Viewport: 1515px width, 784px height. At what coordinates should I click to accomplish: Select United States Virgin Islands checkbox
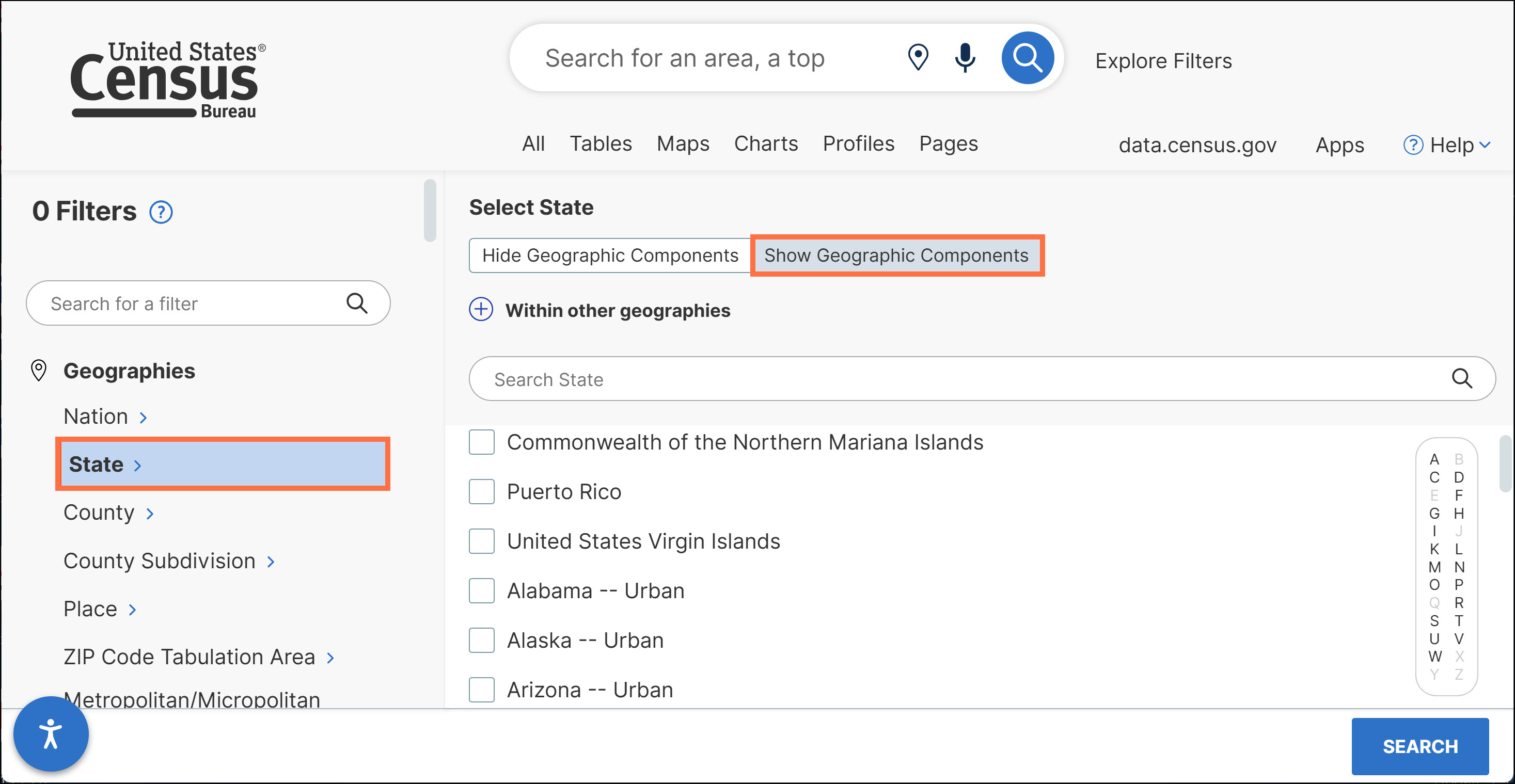click(481, 541)
